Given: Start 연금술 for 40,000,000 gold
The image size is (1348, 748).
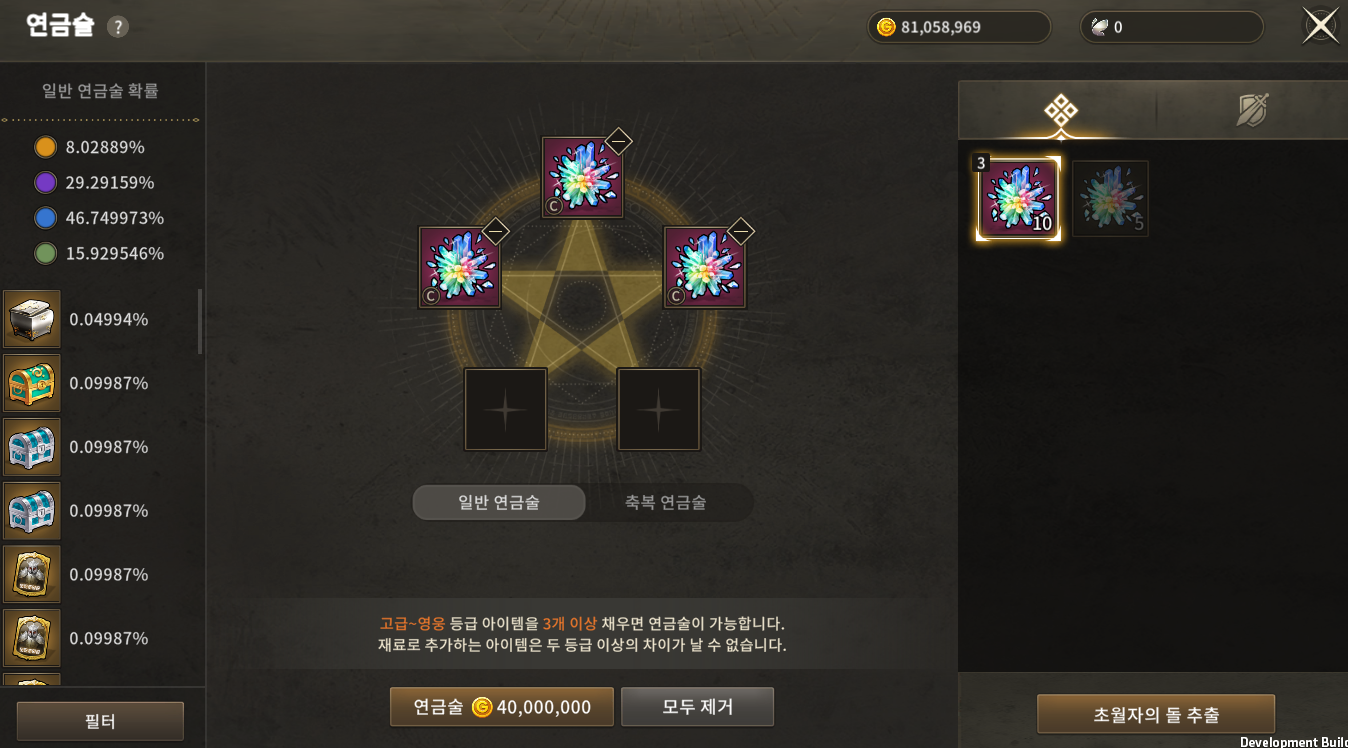Looking at the screenshot, I should coord(502,707).
